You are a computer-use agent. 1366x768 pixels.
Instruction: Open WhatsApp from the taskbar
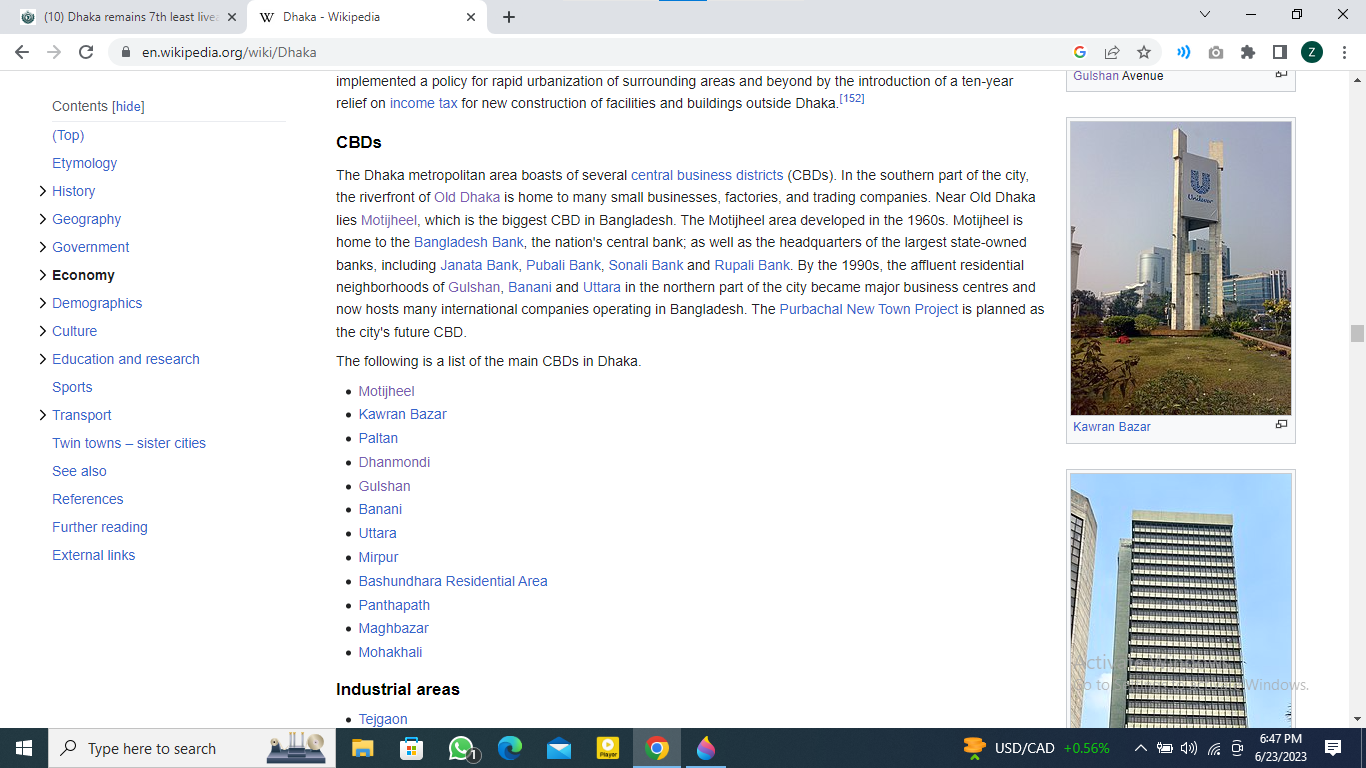461,748
